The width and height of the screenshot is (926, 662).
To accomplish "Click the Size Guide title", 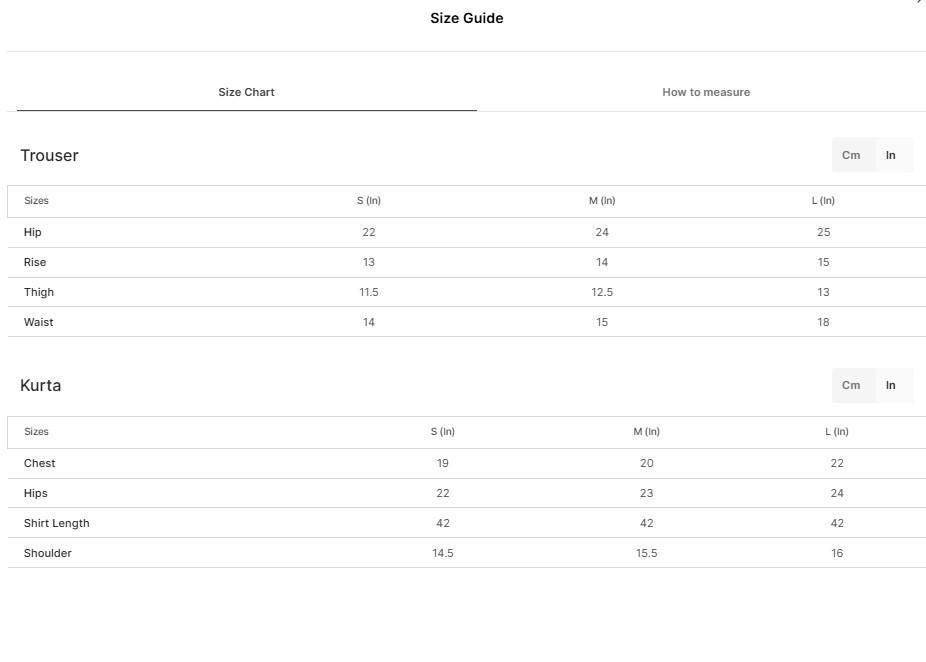I will coord(467,18).
